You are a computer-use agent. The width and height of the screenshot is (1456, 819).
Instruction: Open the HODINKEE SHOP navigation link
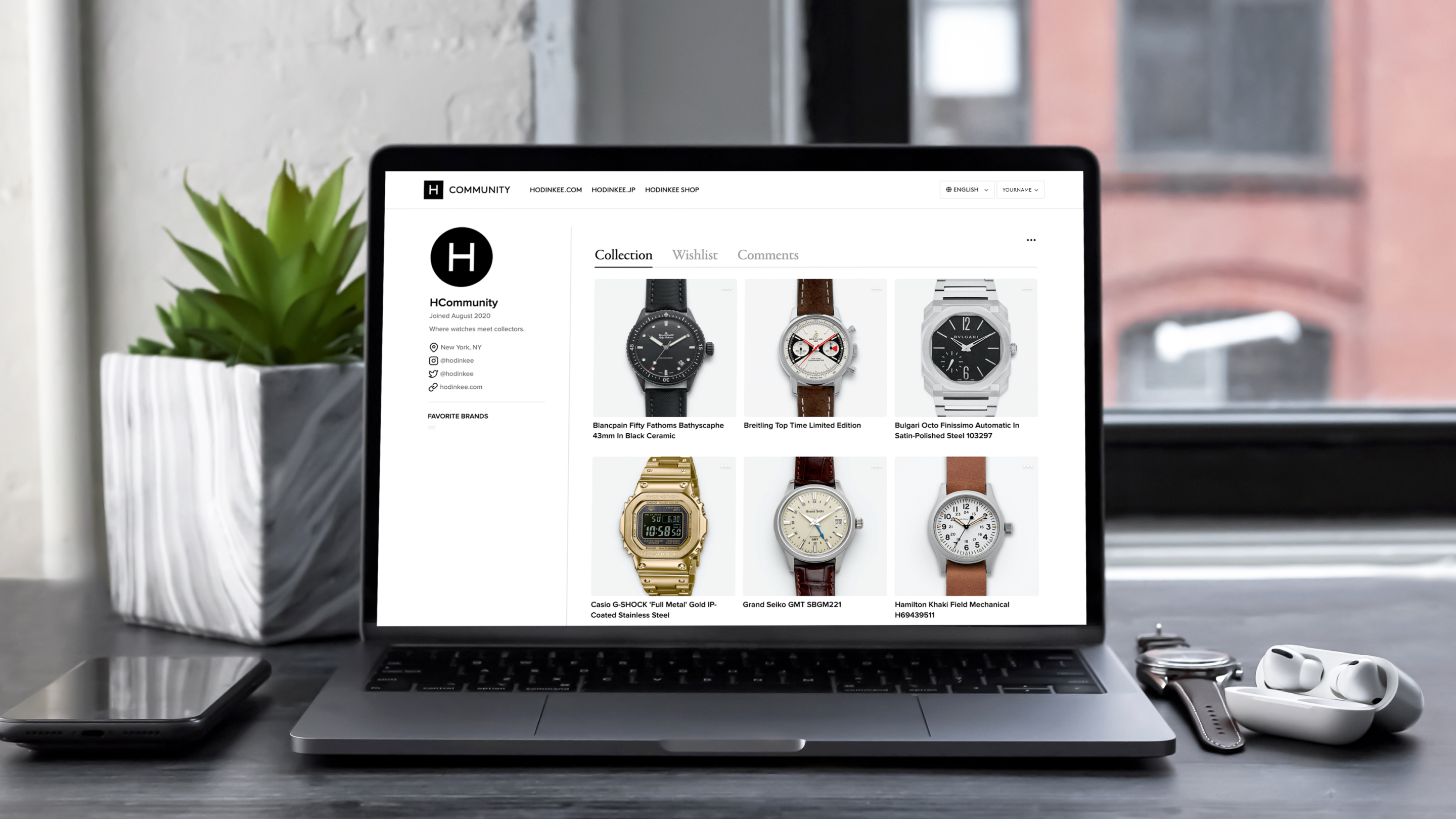pos(670,190)
